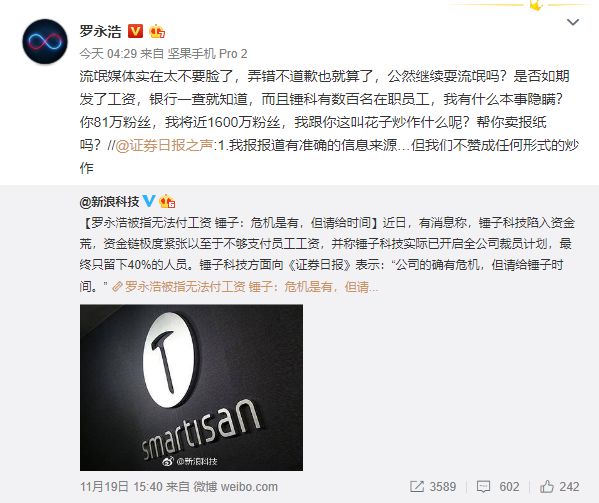Click the 今天 04:29 post timestamp
The height and width of the screenshot is (503, 599).
coord(108,53)
